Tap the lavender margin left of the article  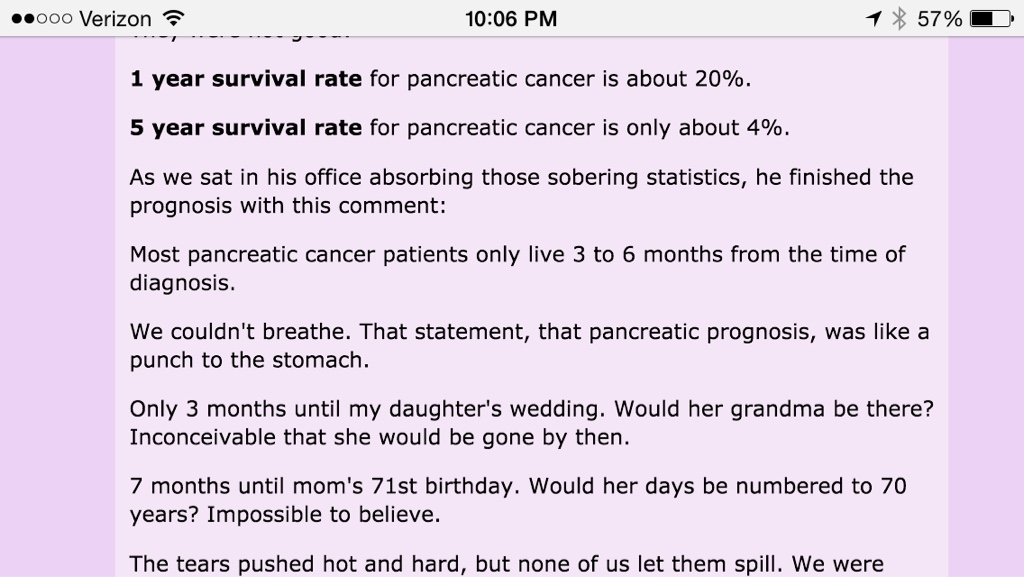[x=57, y=307]
